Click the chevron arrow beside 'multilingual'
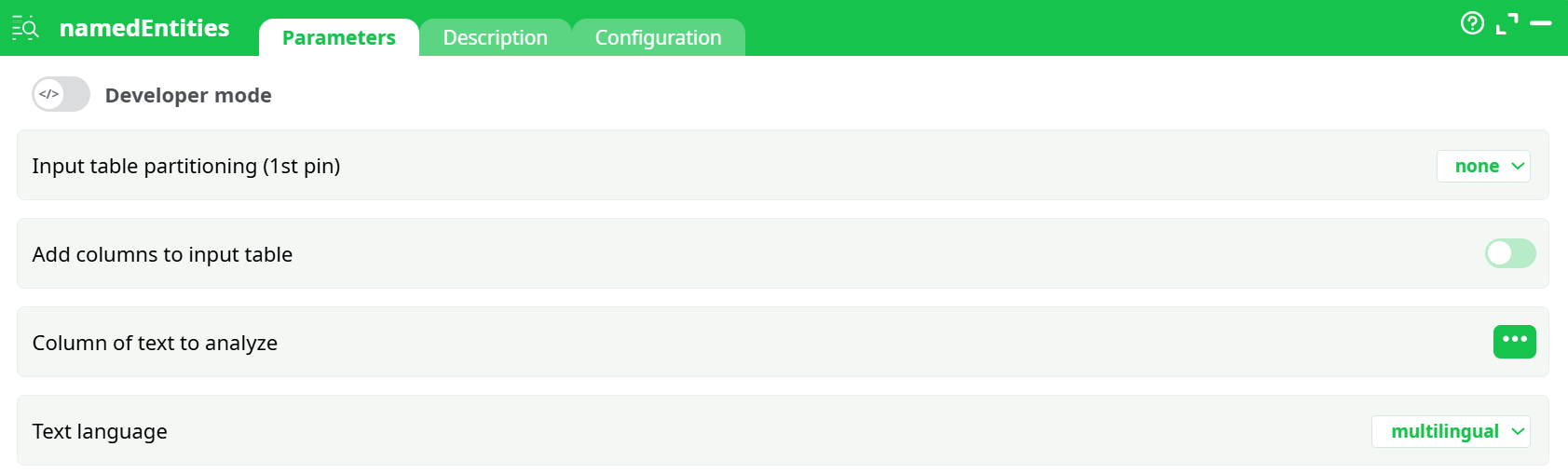Viewport: 1568px width, 474px height. click(x=1518, y=431)
